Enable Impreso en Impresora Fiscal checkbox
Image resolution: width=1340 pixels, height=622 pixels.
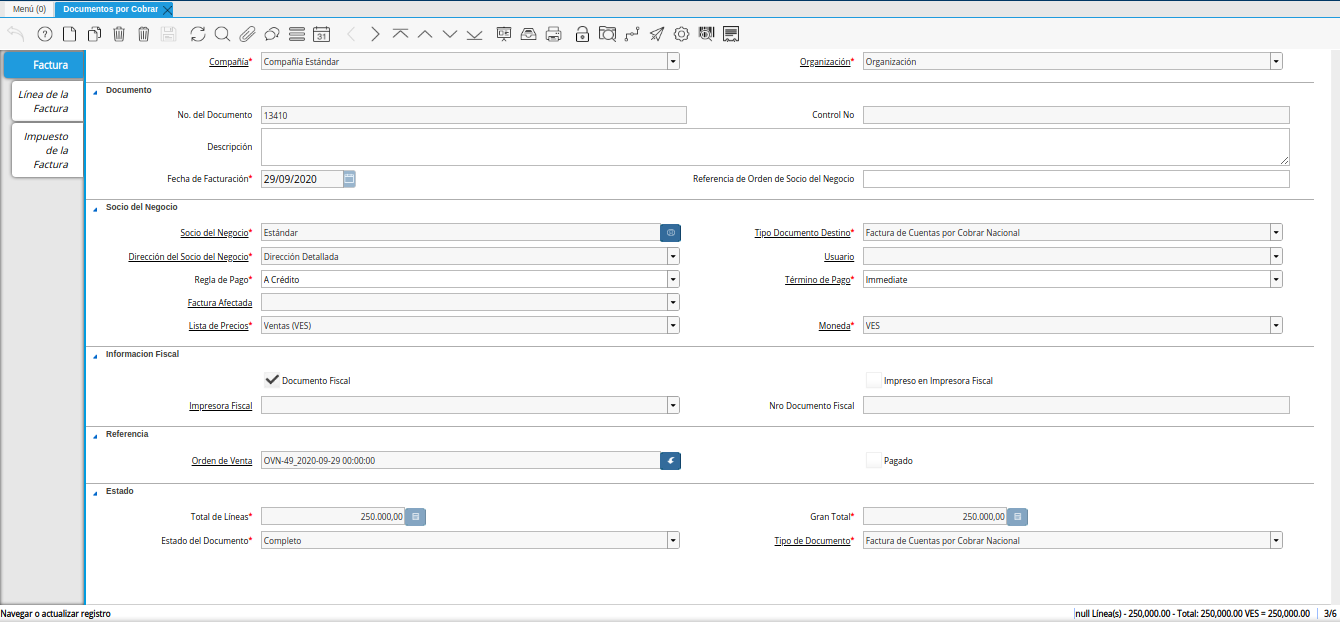pos(874,380)
